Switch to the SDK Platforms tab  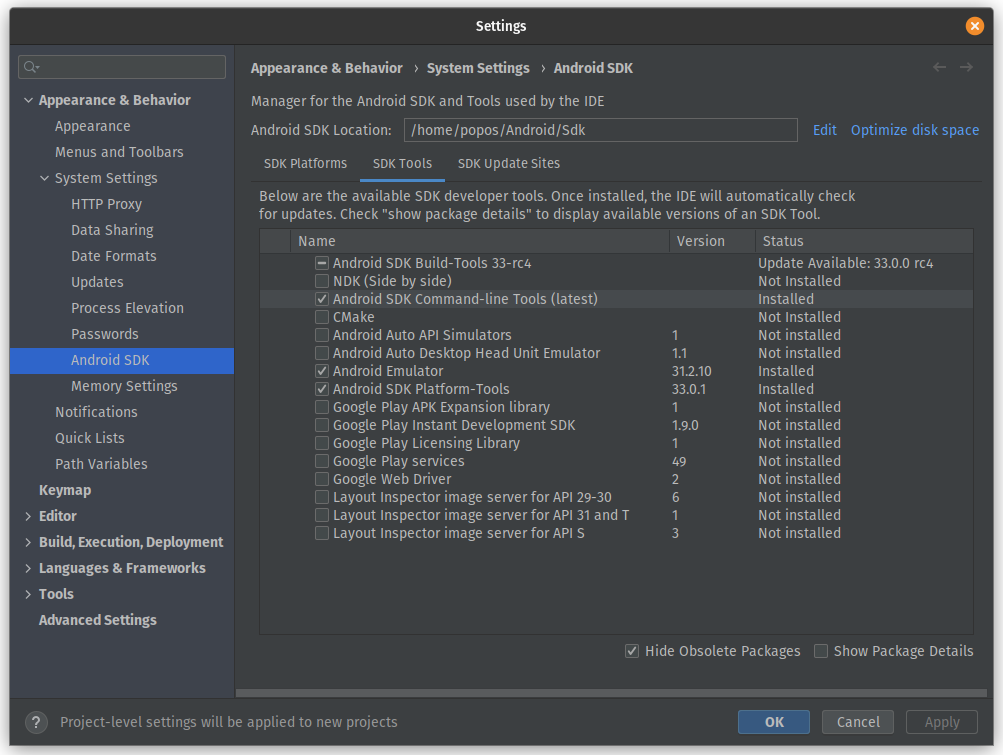click(x=305, y=164)
